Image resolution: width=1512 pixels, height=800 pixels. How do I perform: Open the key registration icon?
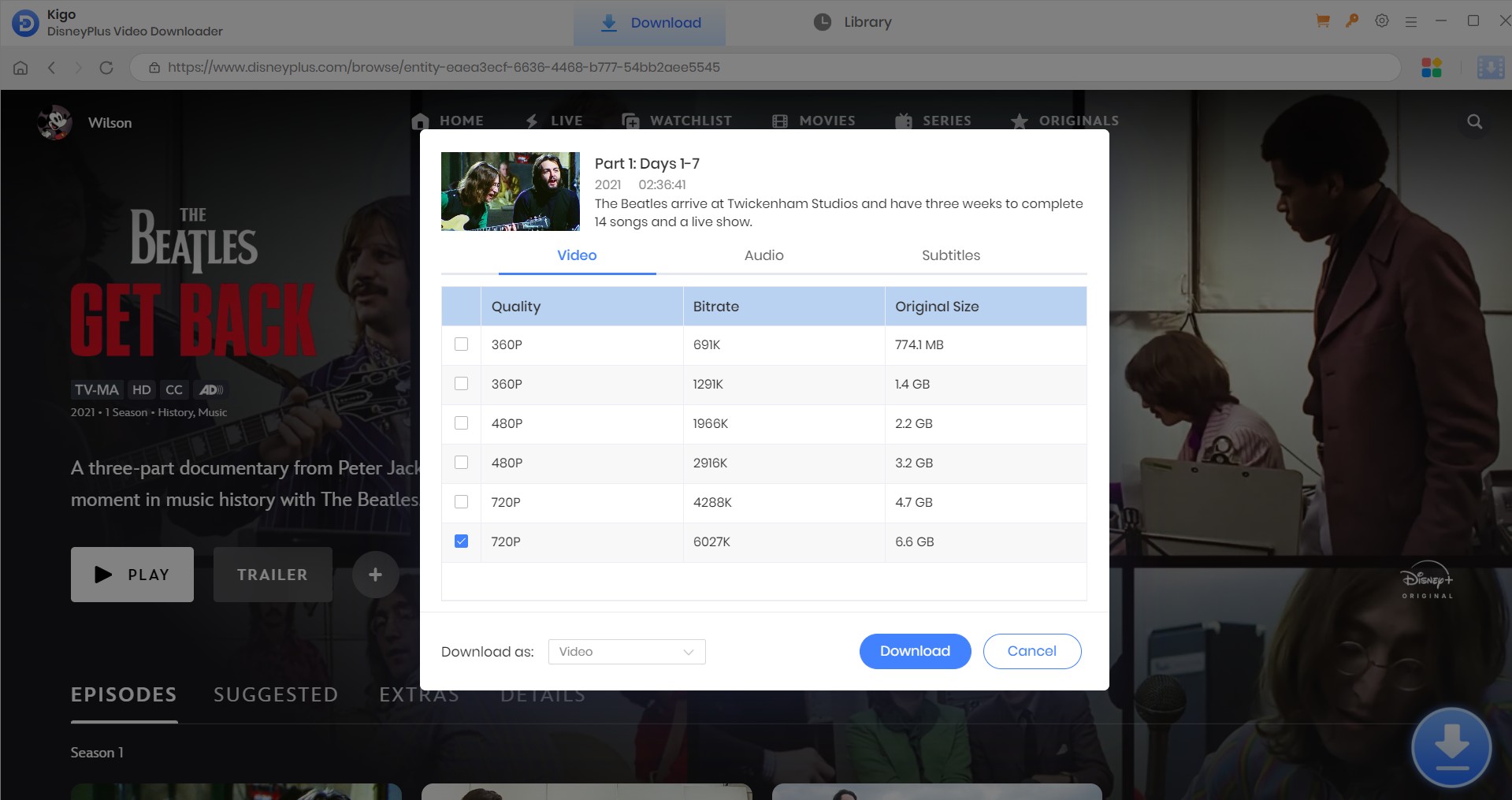[x=1352, y=21]
